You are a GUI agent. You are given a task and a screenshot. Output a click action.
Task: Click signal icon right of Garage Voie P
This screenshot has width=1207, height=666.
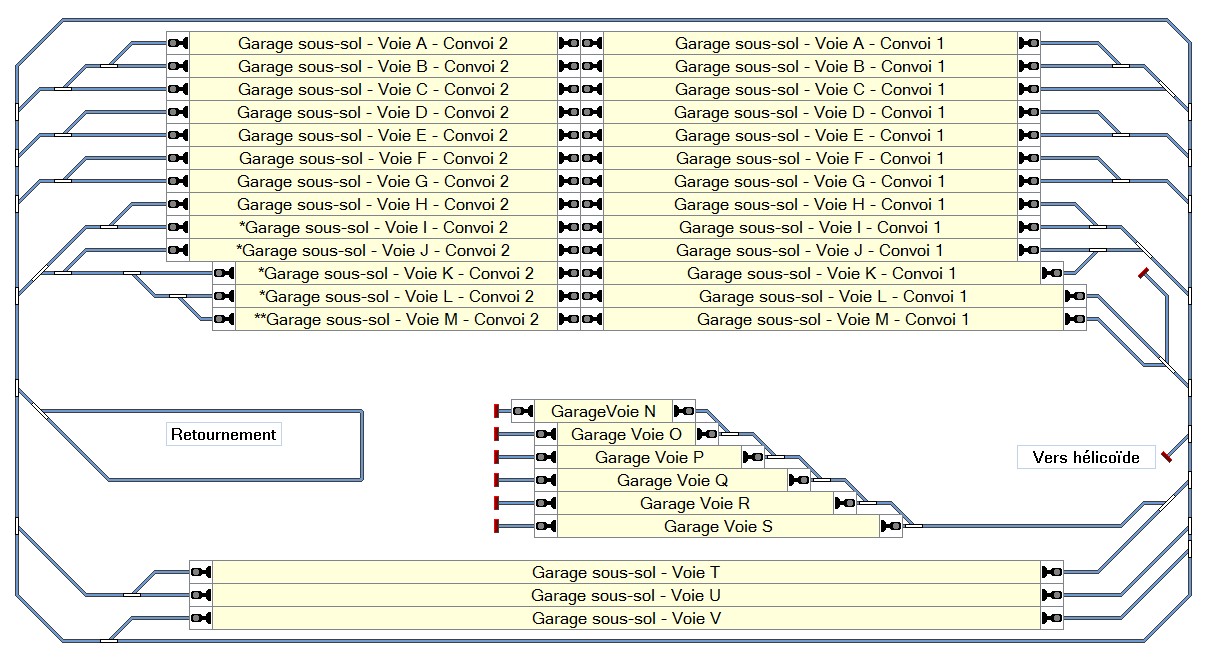coord(753,457)
